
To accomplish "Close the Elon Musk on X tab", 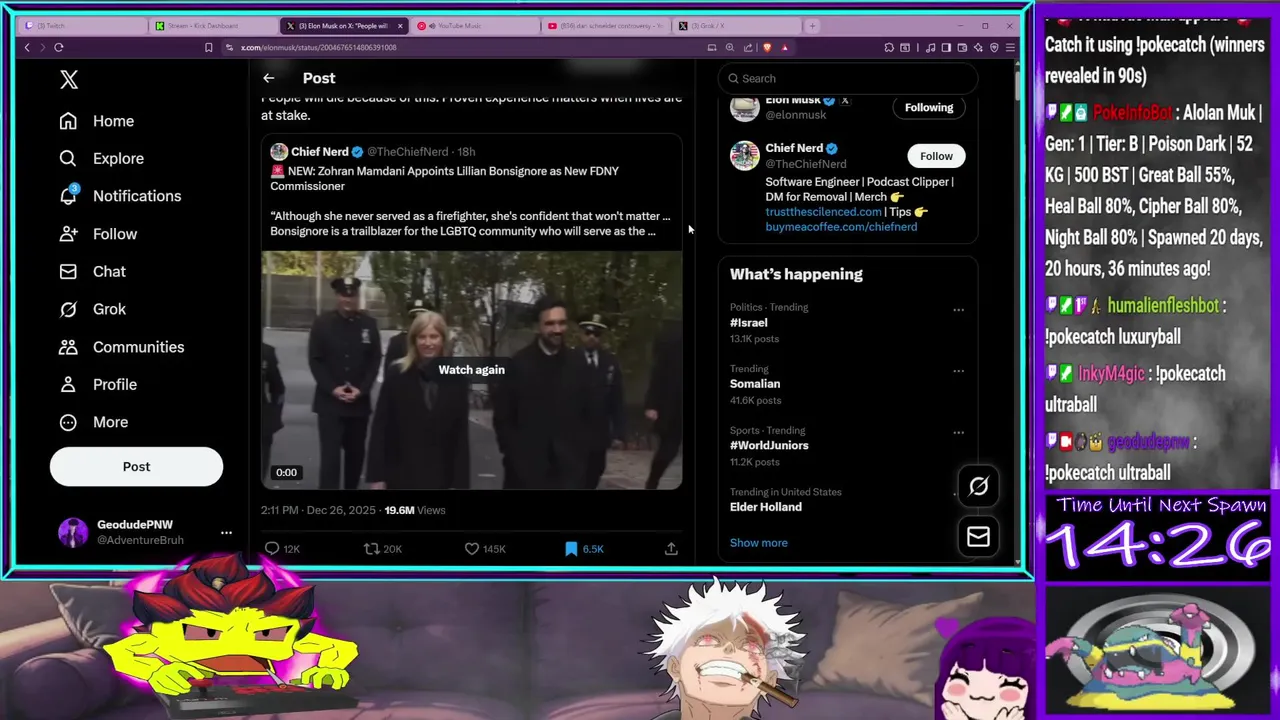I will click(x=400, y=26).
